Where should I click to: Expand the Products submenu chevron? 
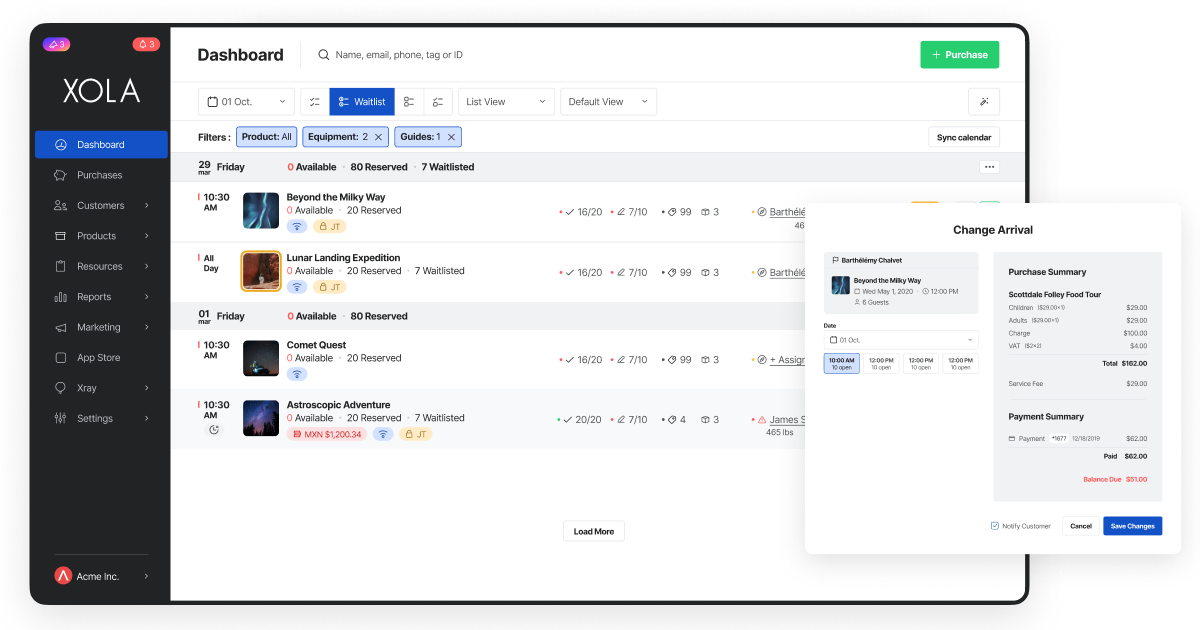pos(147,236)
